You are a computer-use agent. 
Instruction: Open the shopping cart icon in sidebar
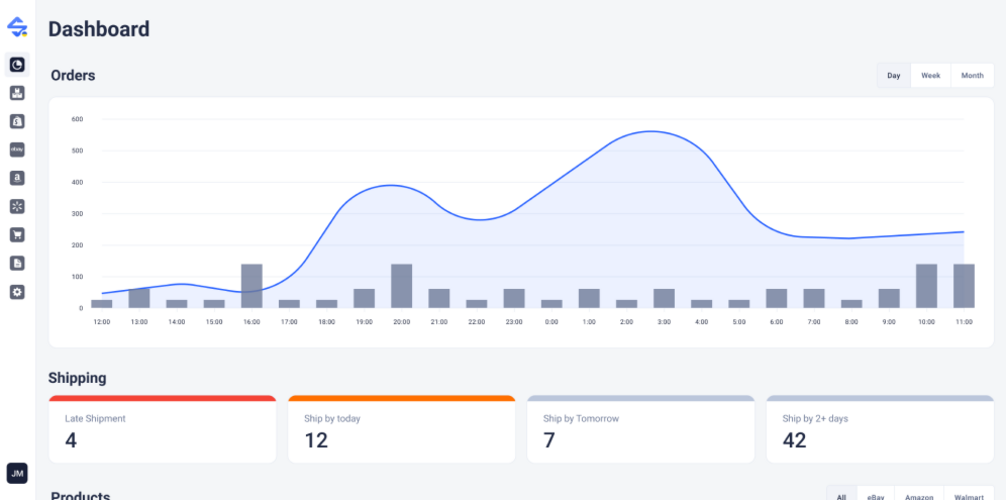[x=17, y=235]
